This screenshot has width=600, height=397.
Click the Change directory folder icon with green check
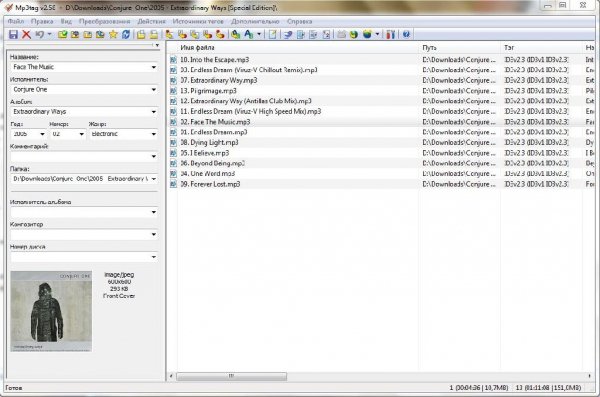pos(62,35)
